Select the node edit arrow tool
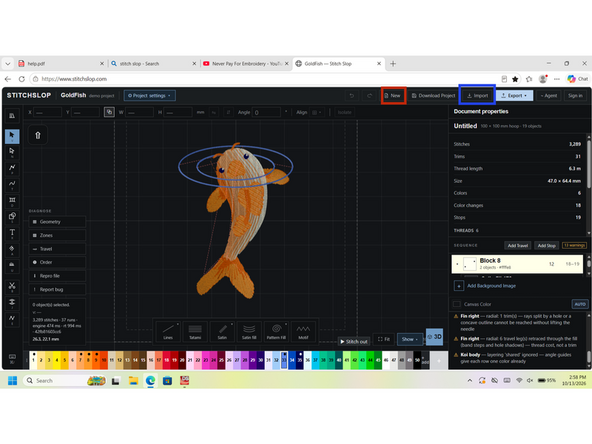The height and width of the screenshot is (444, 592). pyautogui.click(x=12, y=152)
